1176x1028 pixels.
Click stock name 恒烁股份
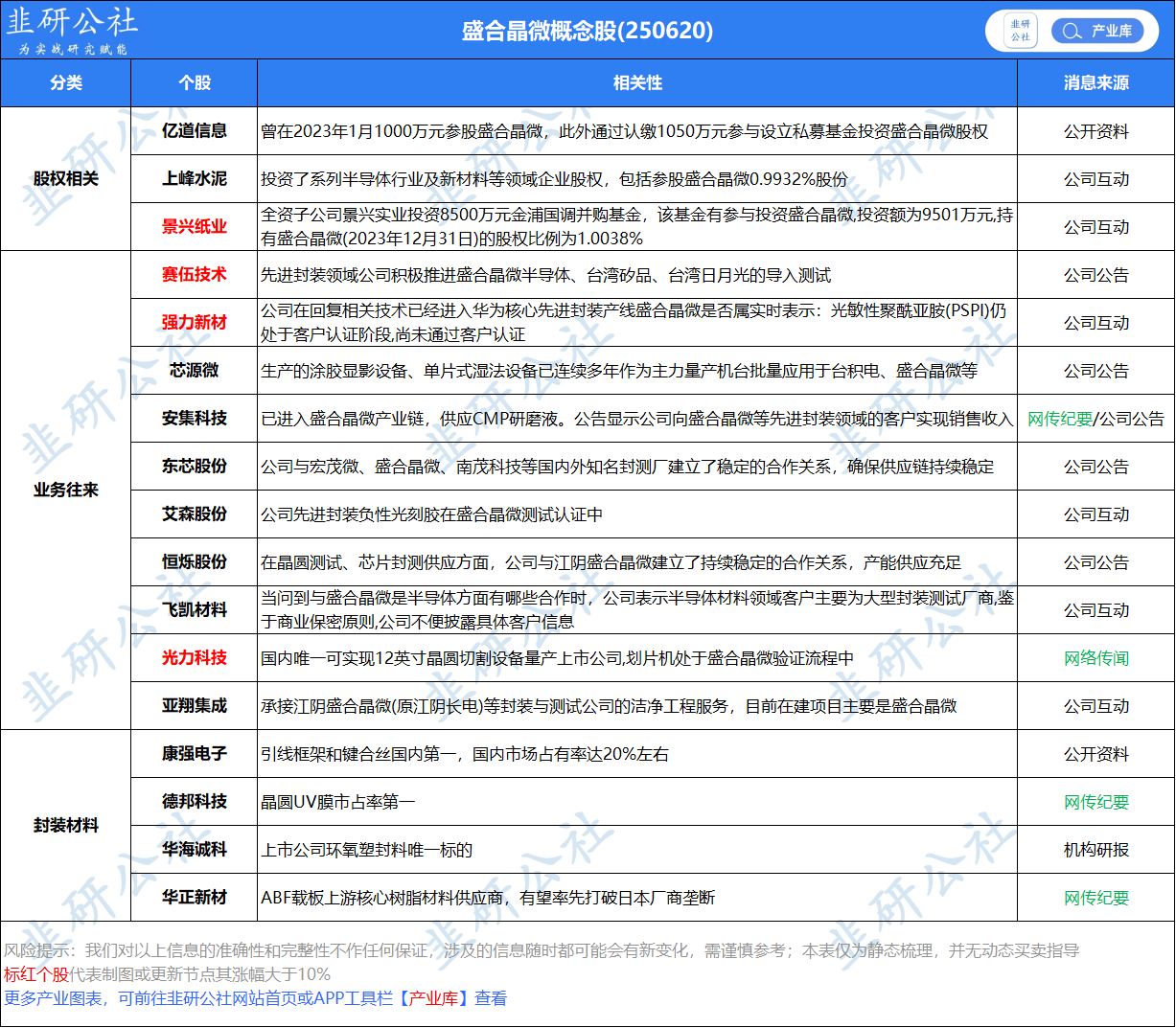coord(195,562)
